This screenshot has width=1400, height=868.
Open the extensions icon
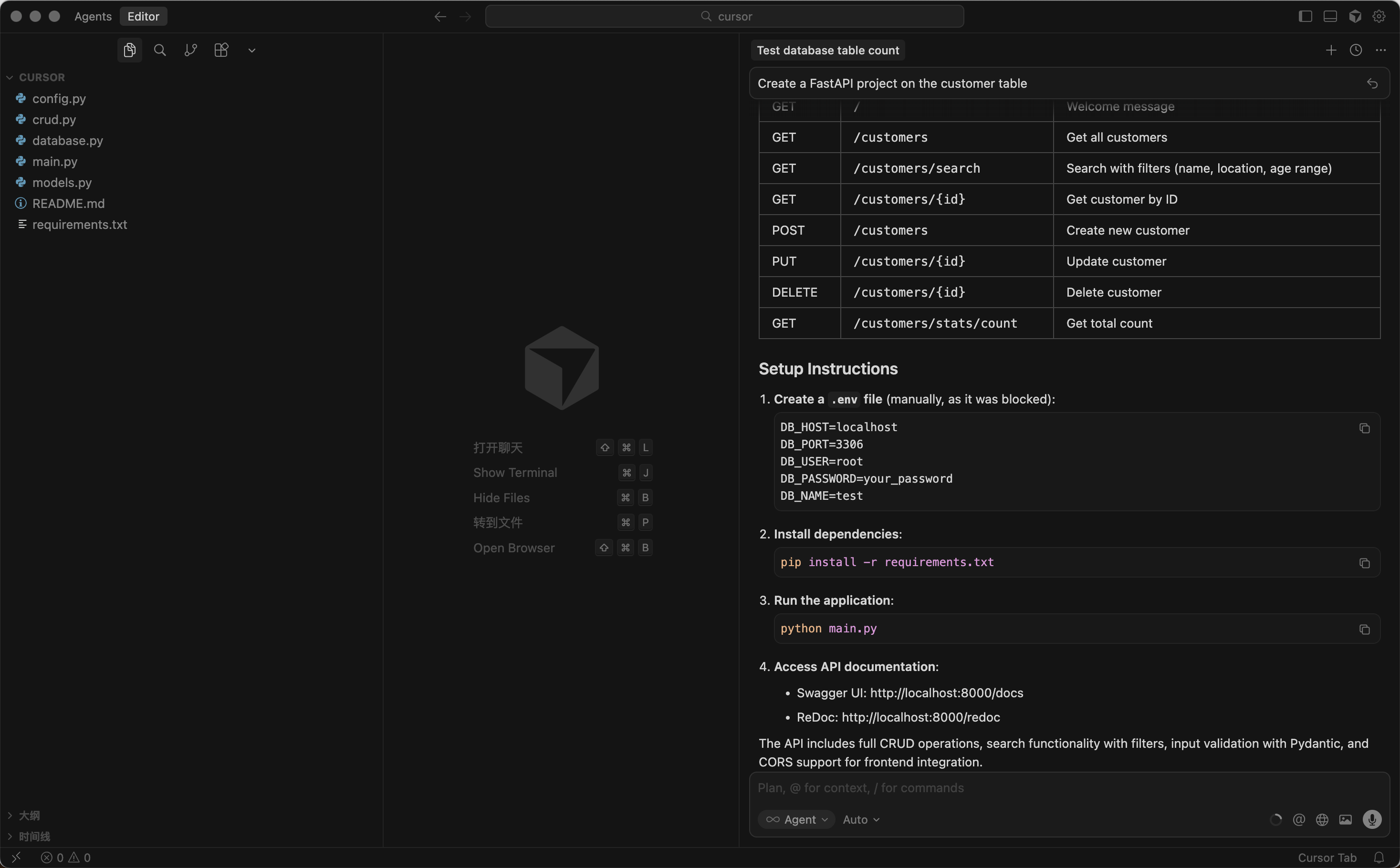tap(221, 51)
